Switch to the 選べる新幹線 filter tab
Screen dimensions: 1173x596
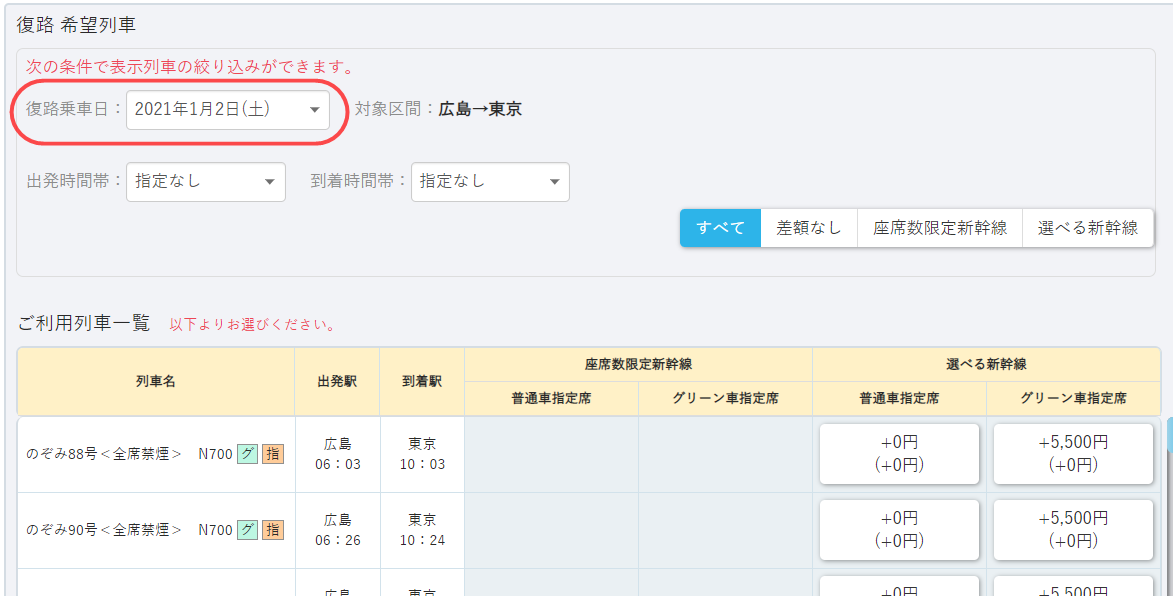1088,228
